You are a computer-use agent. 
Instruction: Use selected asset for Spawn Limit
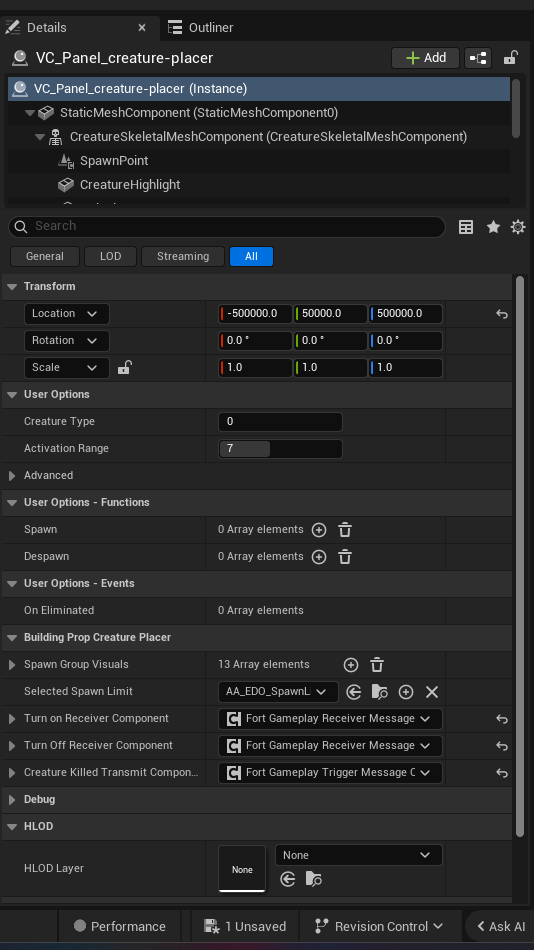(354, 692)
